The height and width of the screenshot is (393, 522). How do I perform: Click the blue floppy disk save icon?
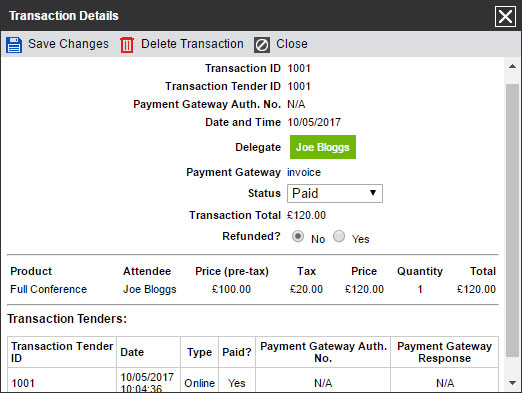14,45
